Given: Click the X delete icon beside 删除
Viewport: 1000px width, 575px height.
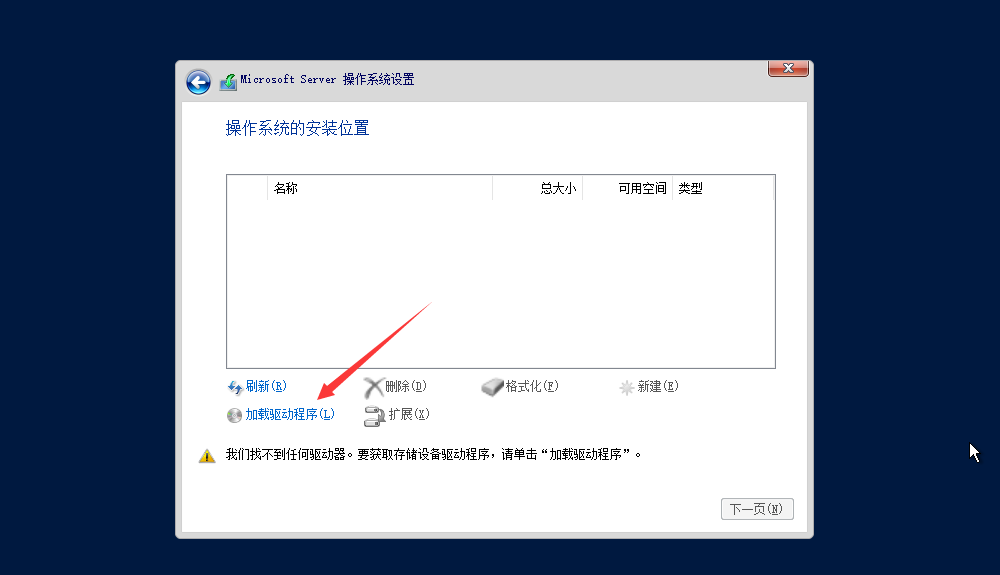Looking at the screenshot, I should [x=373, y=387].
